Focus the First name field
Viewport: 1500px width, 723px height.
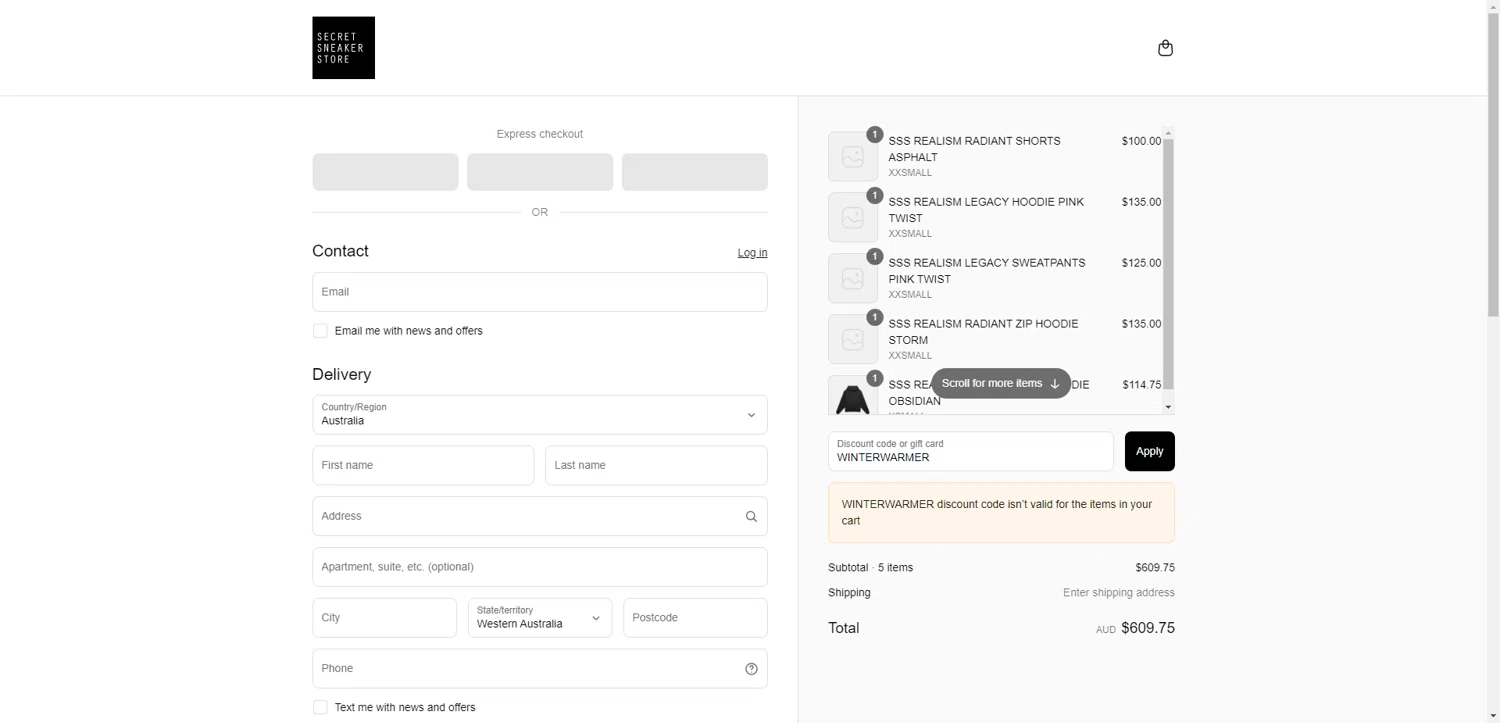[x=423, y=465]
